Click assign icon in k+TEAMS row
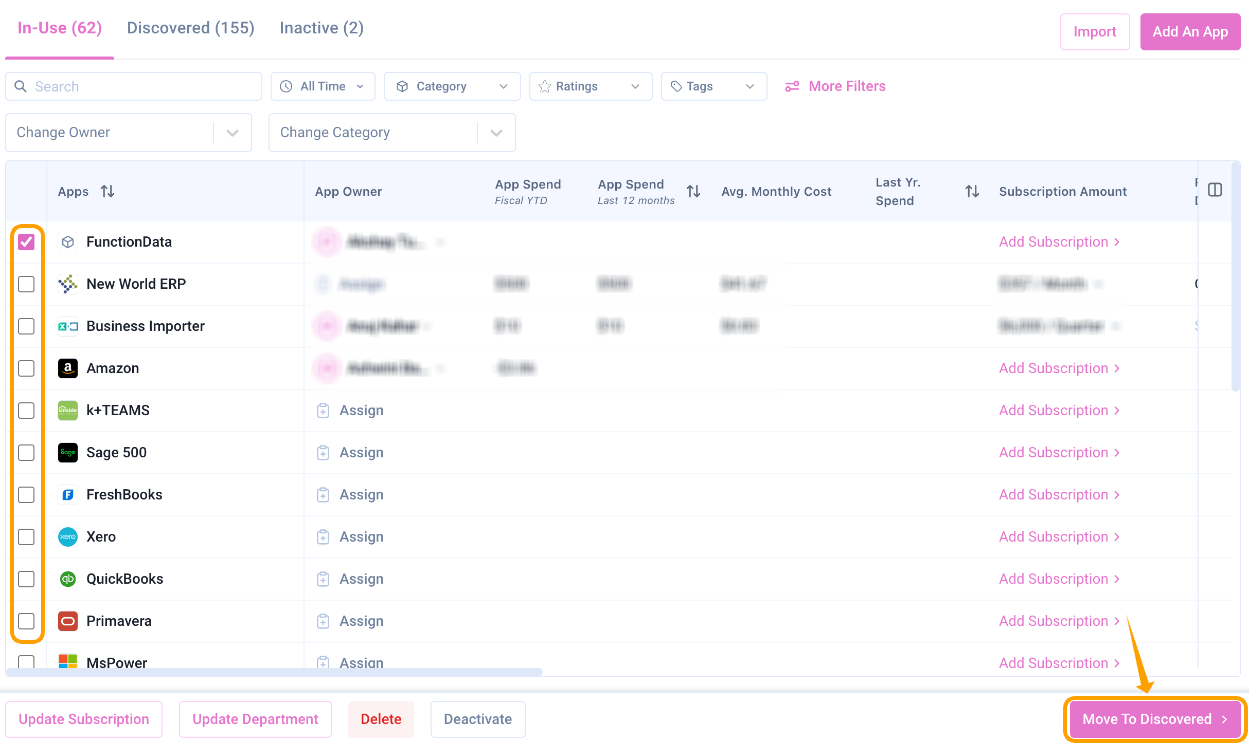The image size is (1249, 743). pos(323,410)
